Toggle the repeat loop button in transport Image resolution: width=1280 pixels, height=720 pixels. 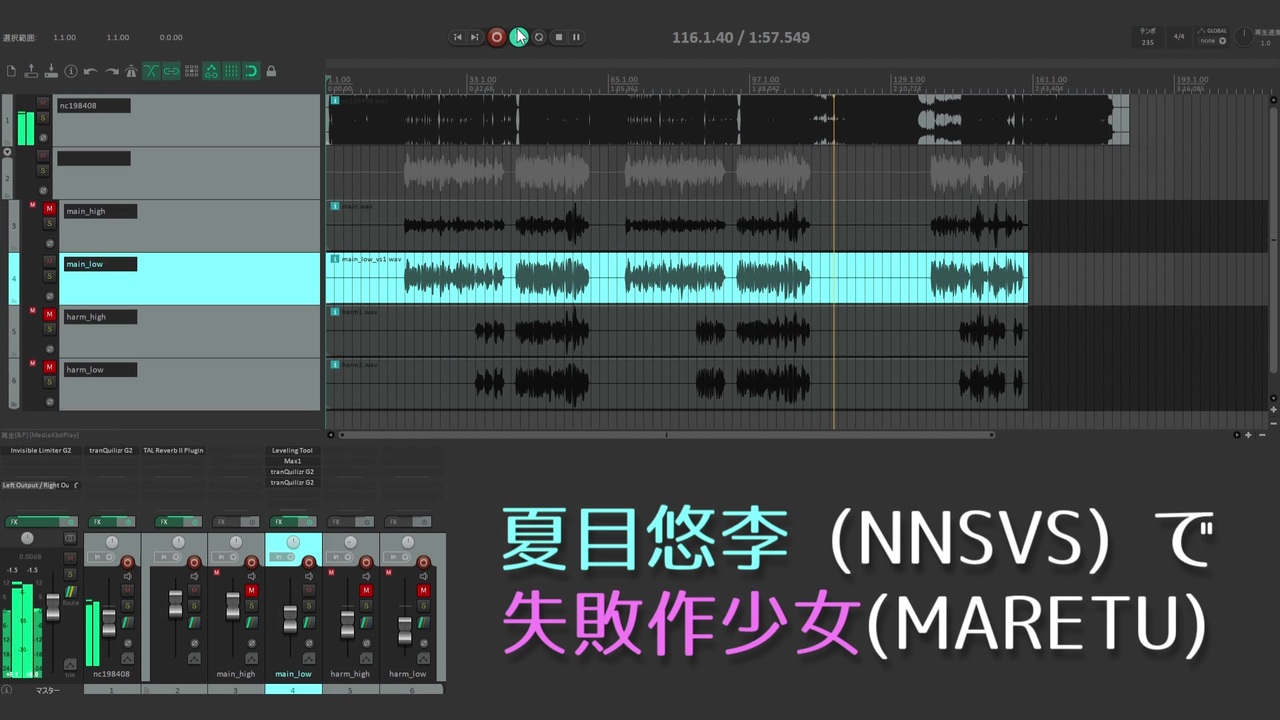pyautogui.click(x=539, y=37)
